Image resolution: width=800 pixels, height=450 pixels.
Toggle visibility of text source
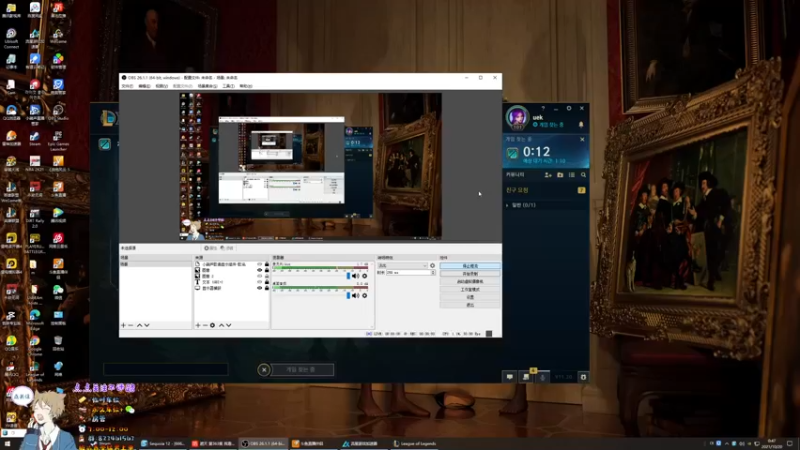(x=259, y=282)
